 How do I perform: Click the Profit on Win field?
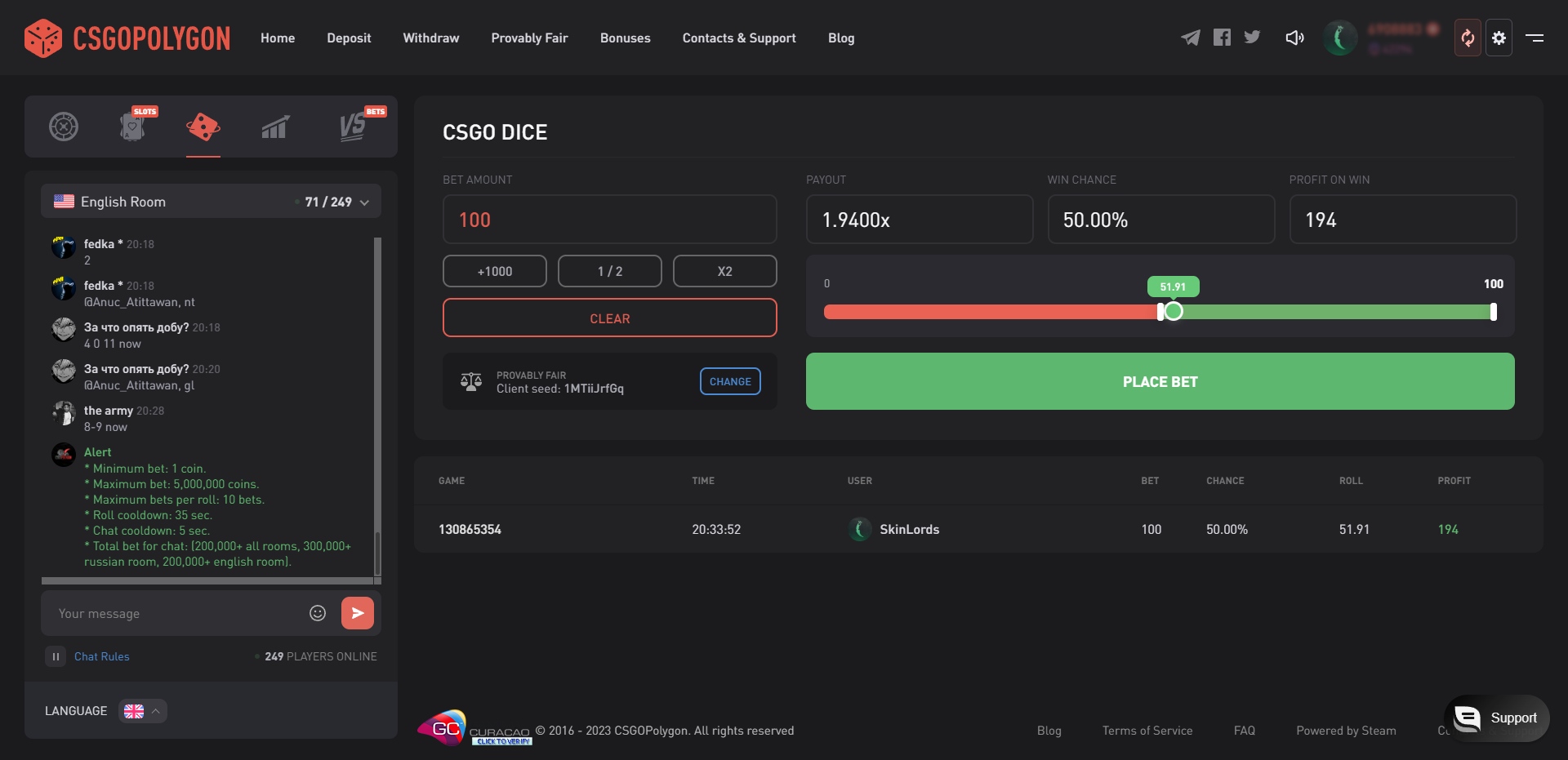[1403, 219]
